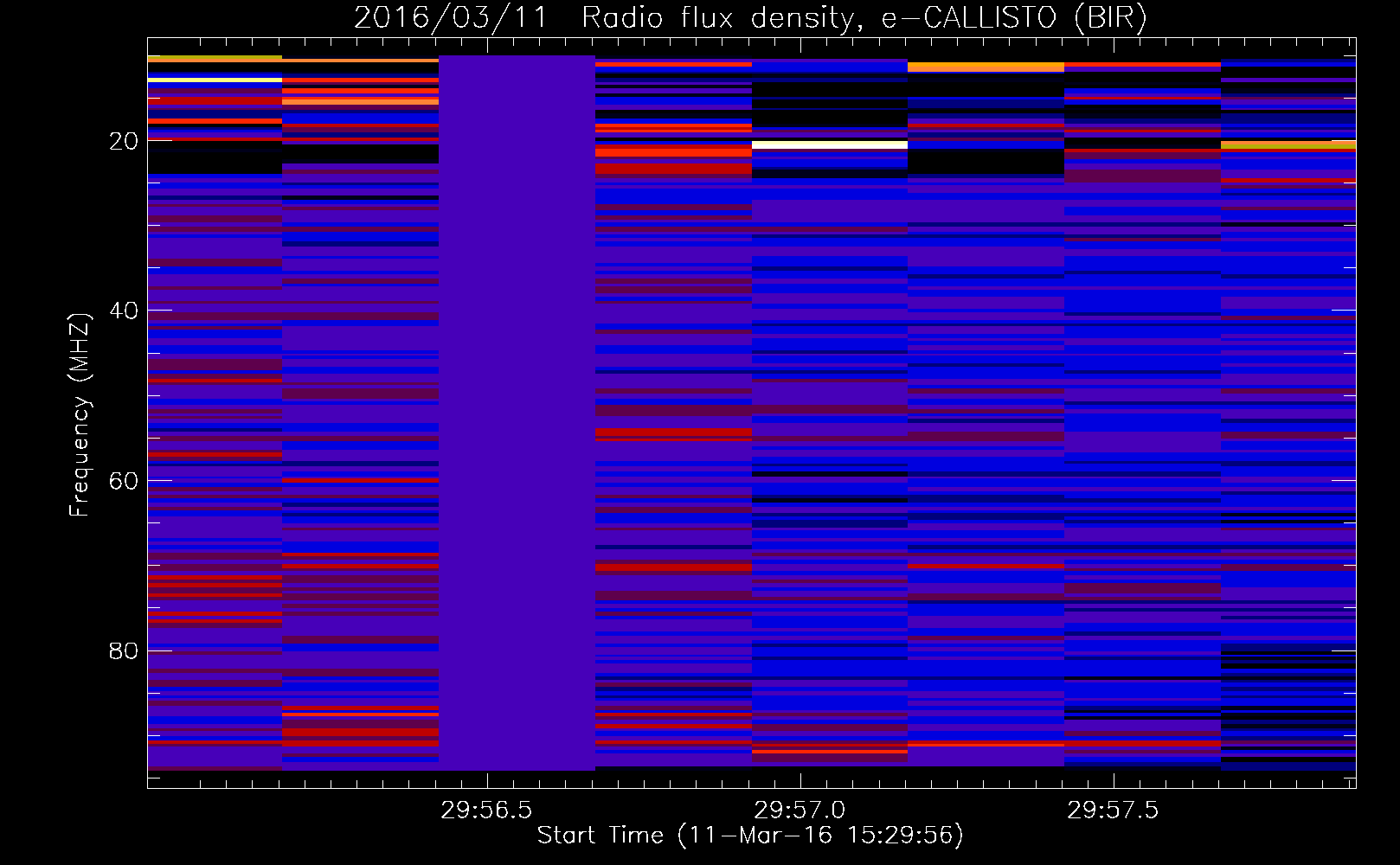The image size is (1400, 865).
Task: Click the '60' frequency tick label
Action: 124,481
